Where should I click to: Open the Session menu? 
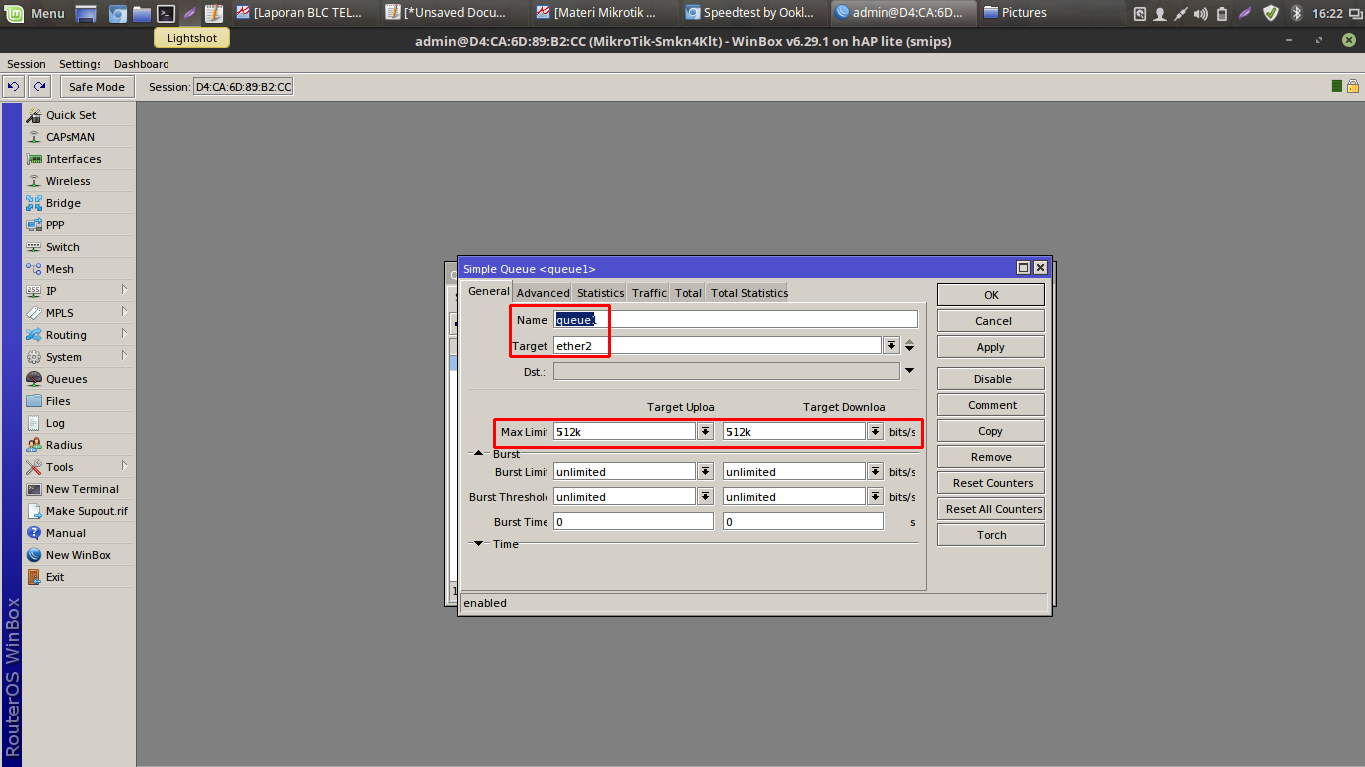pyautogui.click(x=27, y=64)
